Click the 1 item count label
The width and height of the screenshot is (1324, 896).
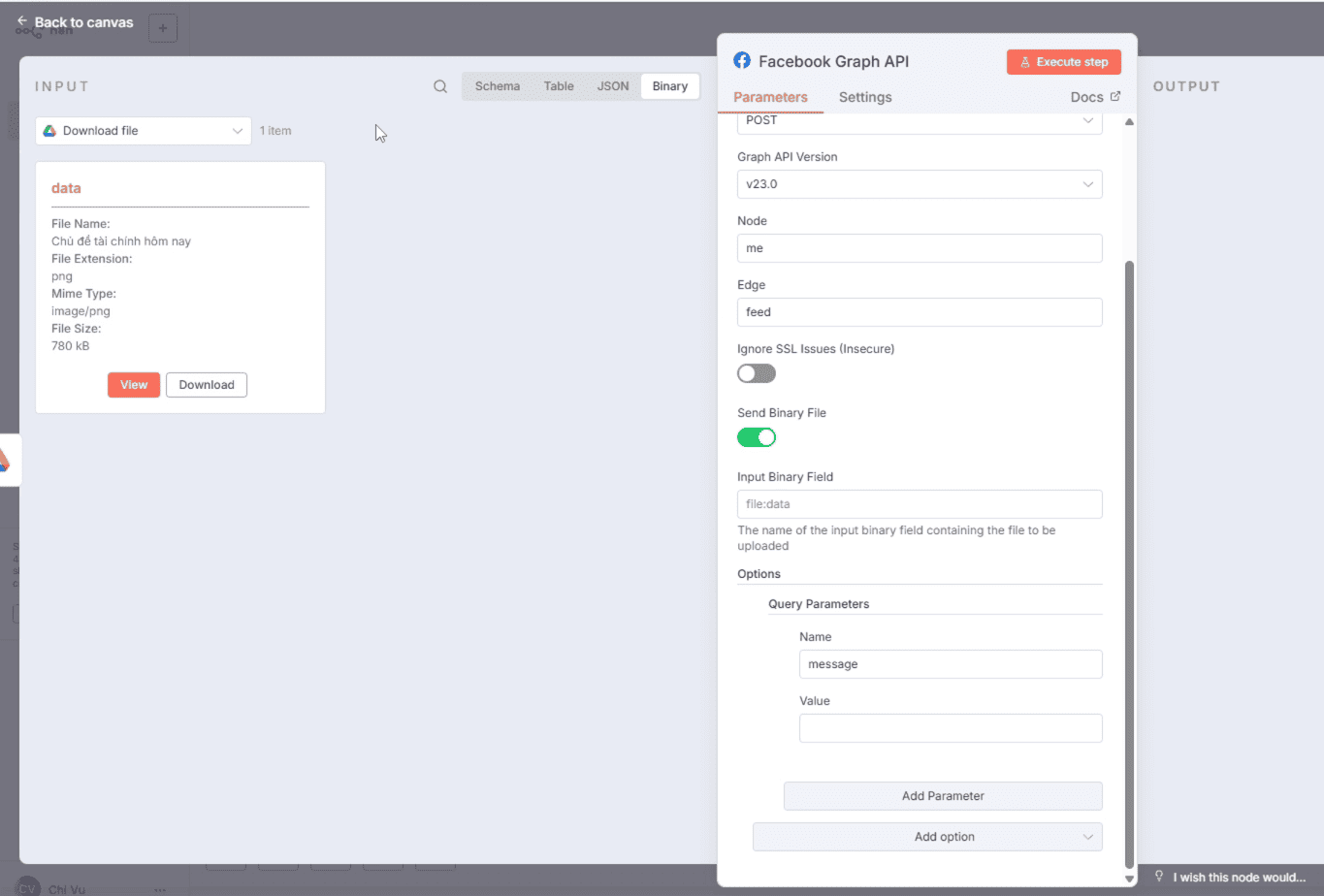(275, 131)
